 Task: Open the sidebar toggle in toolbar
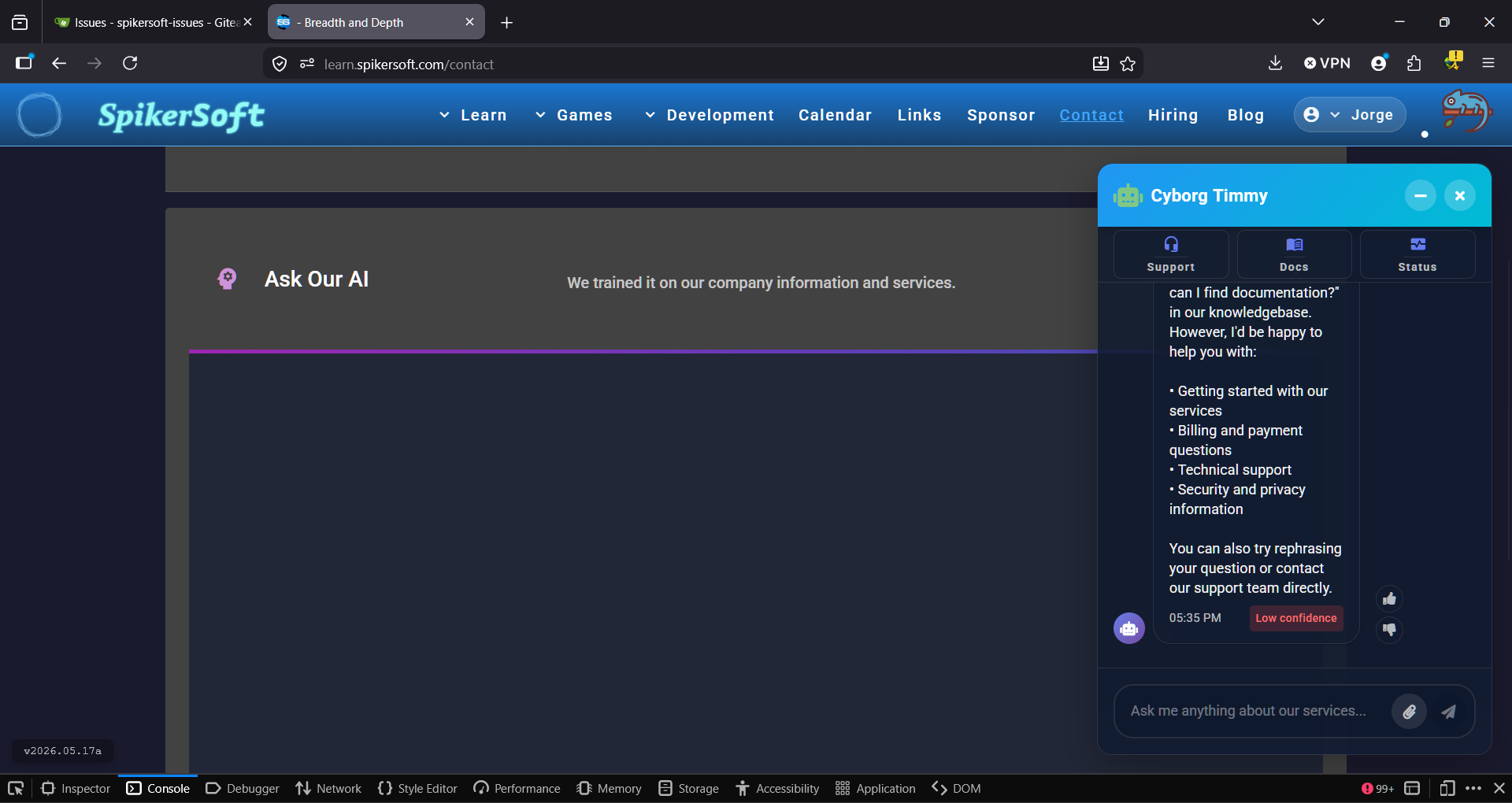click(x=24, y=63)
